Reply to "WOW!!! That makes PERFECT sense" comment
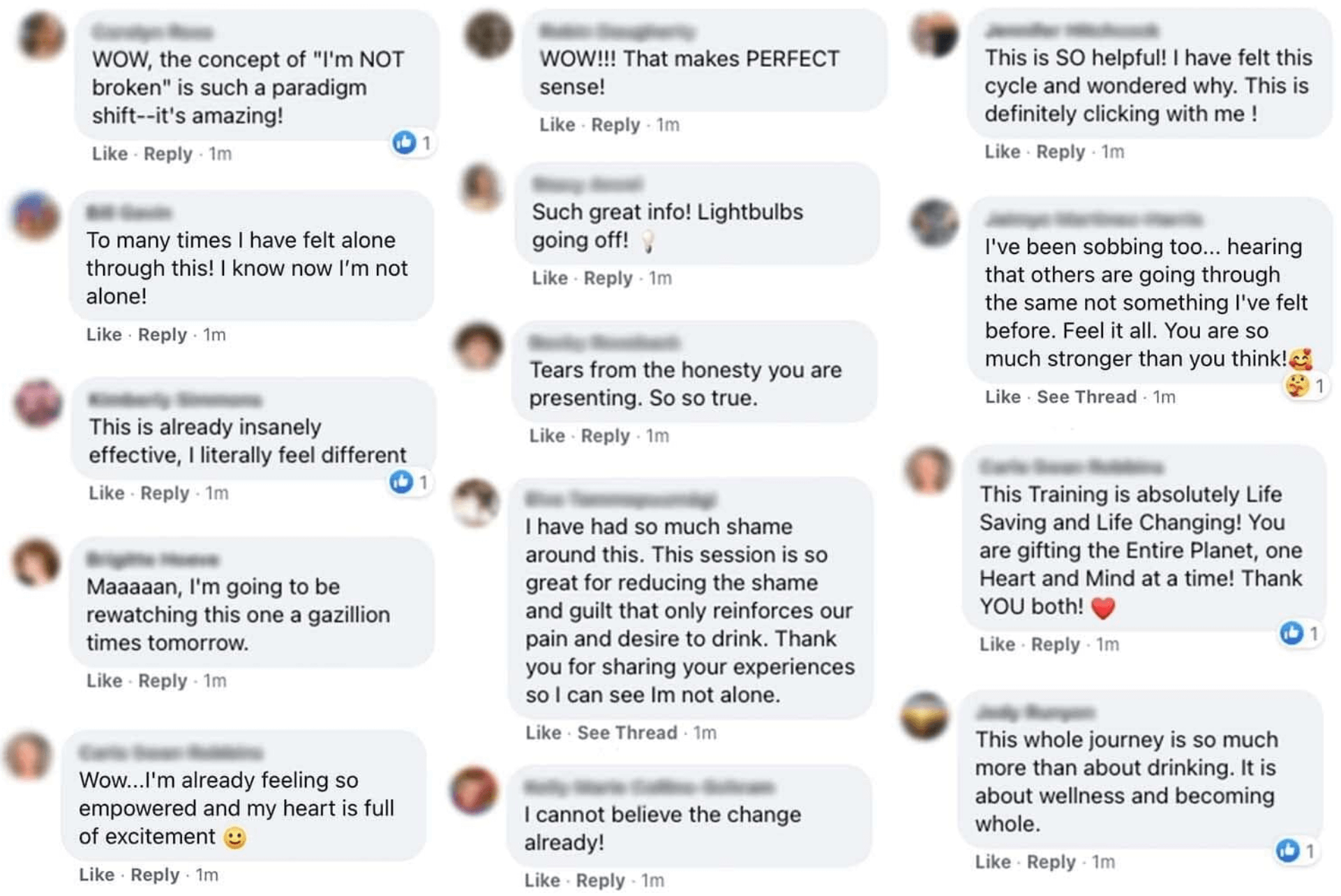 tap(615, 125)
